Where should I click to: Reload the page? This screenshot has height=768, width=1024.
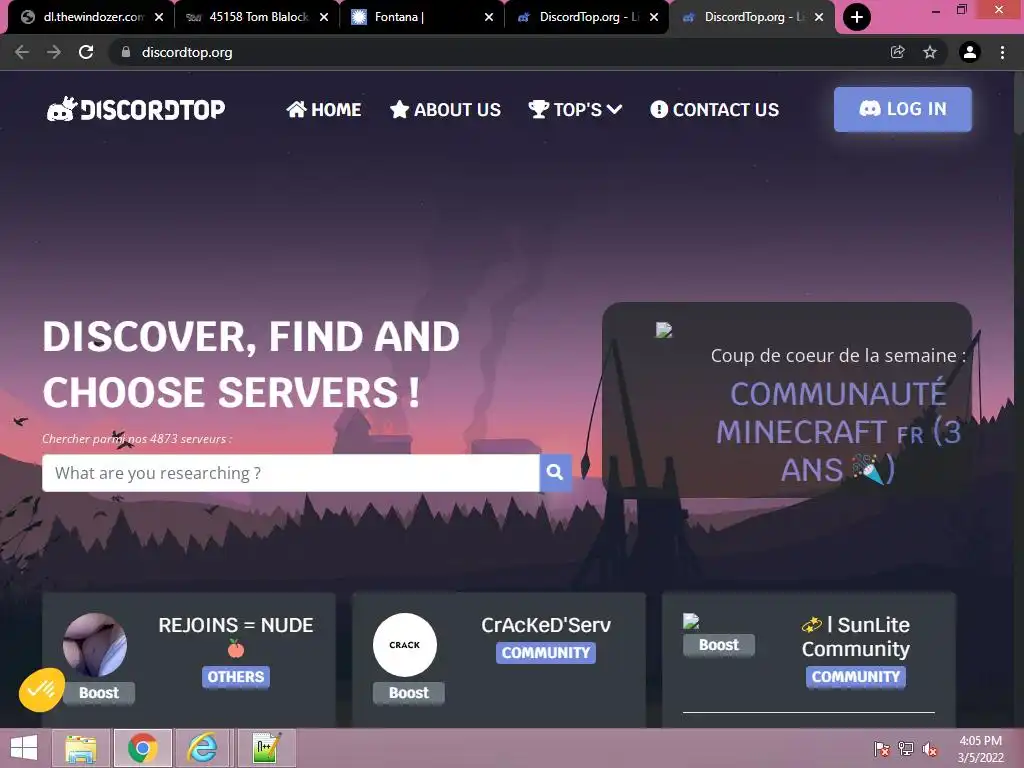click(x=86, y=52)
